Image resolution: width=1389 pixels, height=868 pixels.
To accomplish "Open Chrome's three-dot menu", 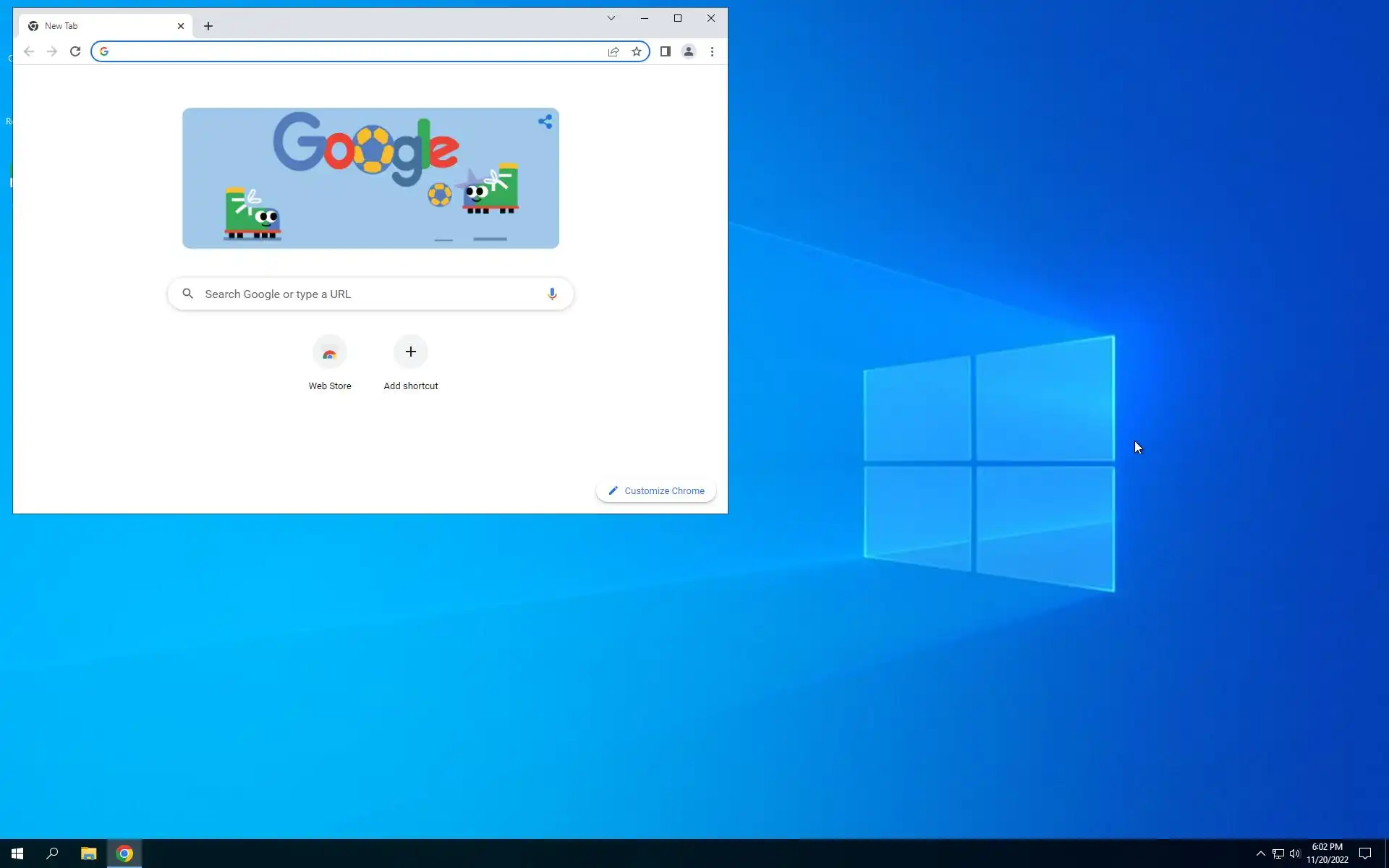I will tap(712, 51).
